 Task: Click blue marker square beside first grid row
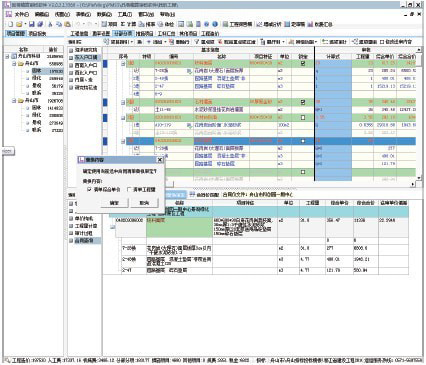[x=105, y=63]
